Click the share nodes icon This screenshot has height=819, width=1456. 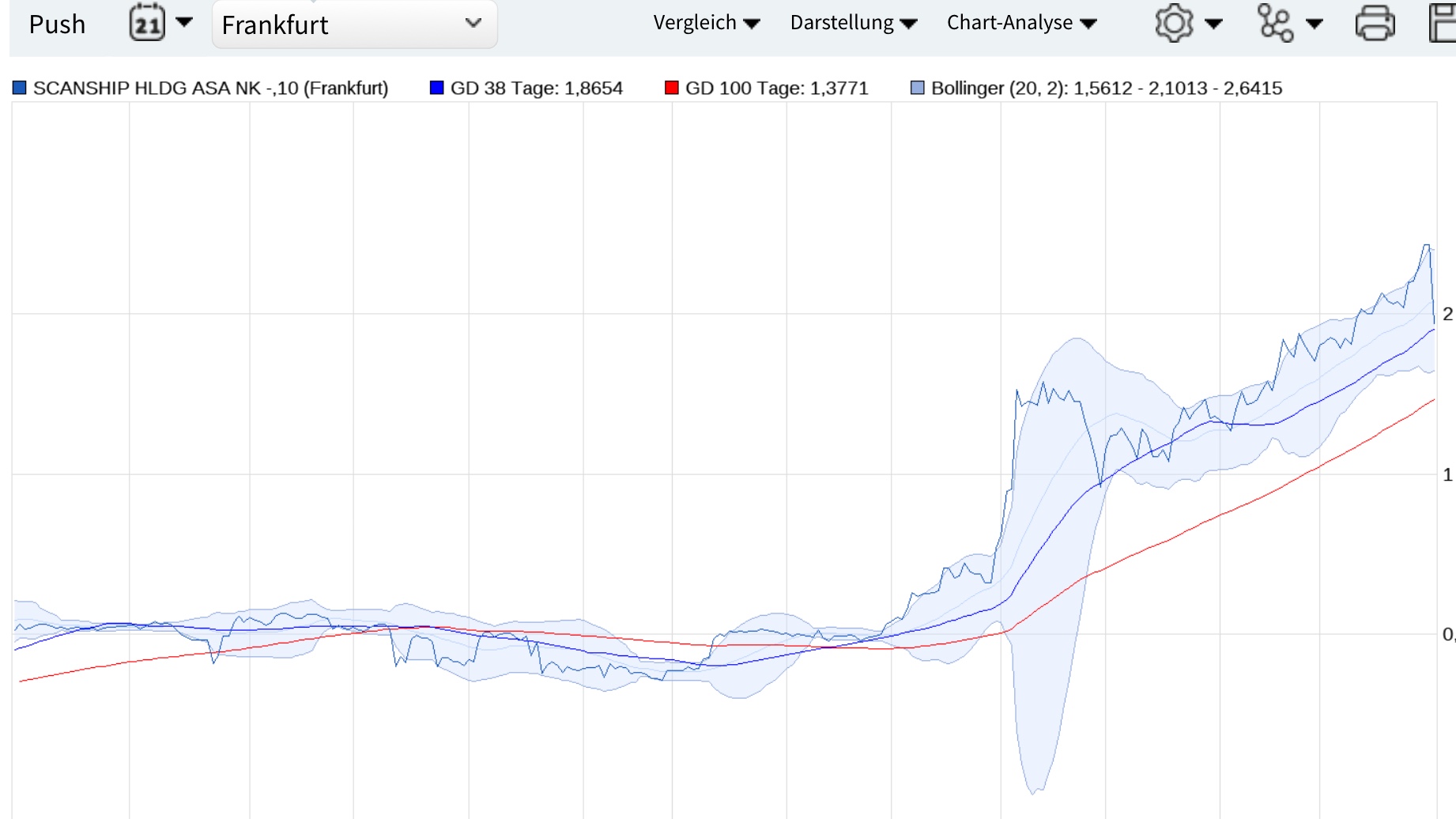pyautogui.click(x=1275, y=23)
